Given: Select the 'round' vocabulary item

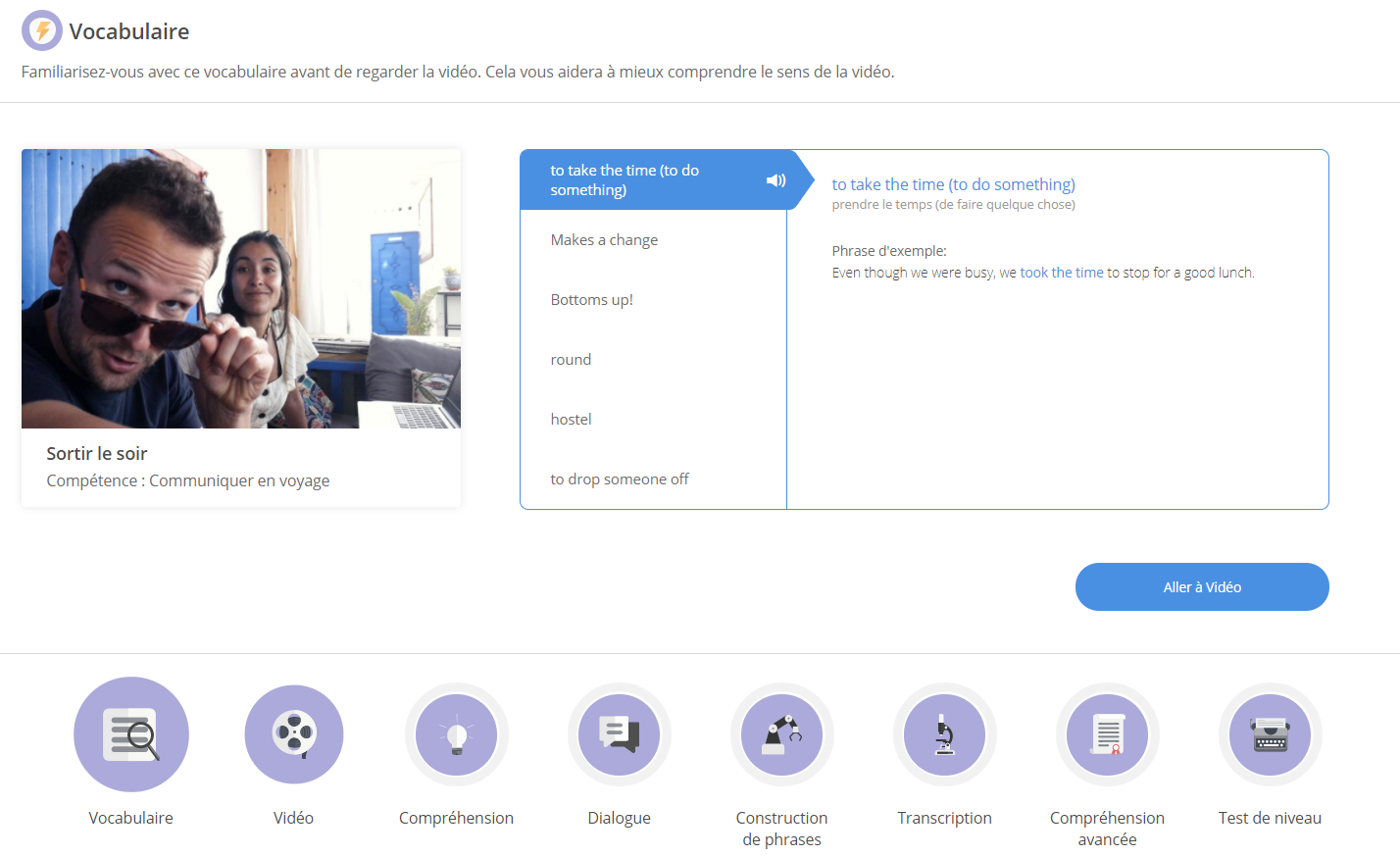Looking at the screenshot, I should (x=654, y=360).
